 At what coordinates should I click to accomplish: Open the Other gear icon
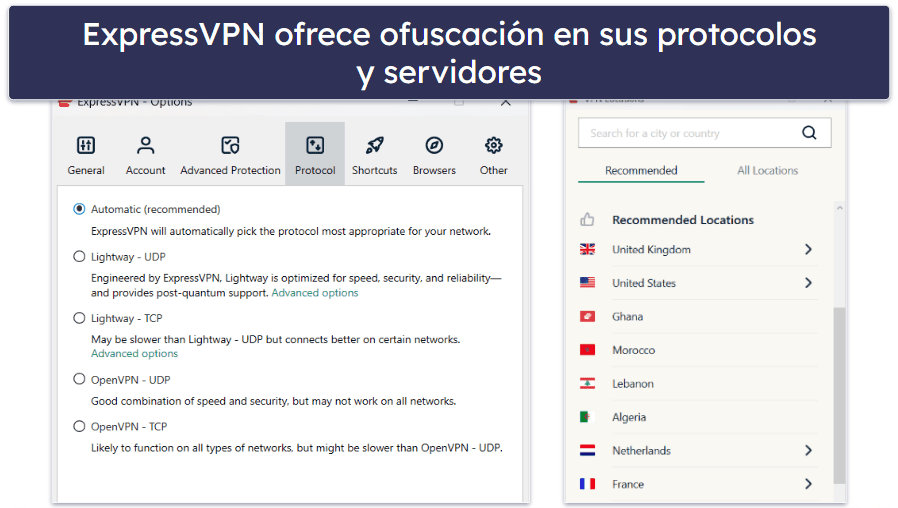click(494, 145)
